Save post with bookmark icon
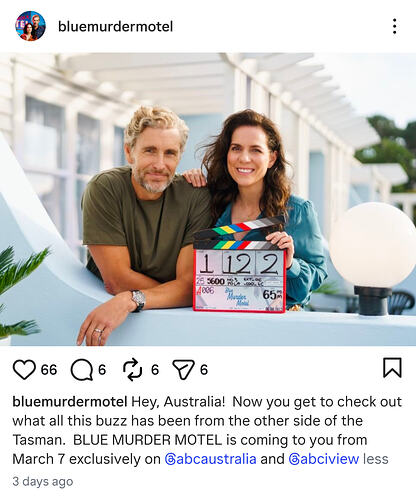The width and height of the screenshot is (416, 500). pos(392,368)
